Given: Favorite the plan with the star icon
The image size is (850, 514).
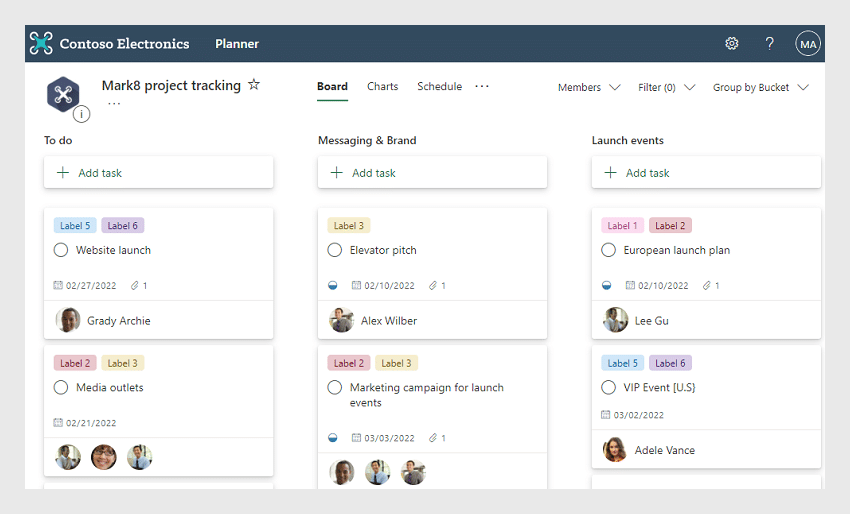Looking at the screenshot, I should [254, 85].
